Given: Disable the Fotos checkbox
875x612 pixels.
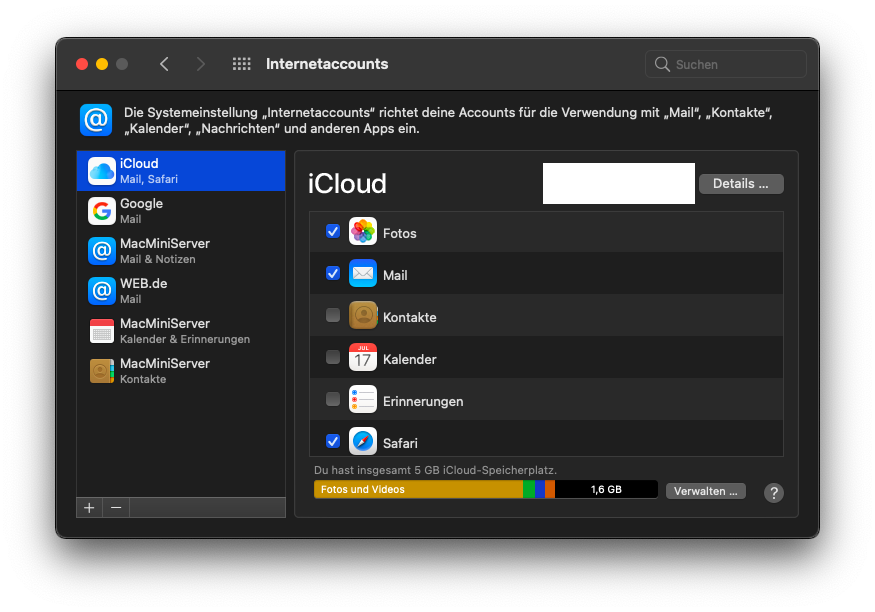Looking at the screenshot, I should click(333, 232).
